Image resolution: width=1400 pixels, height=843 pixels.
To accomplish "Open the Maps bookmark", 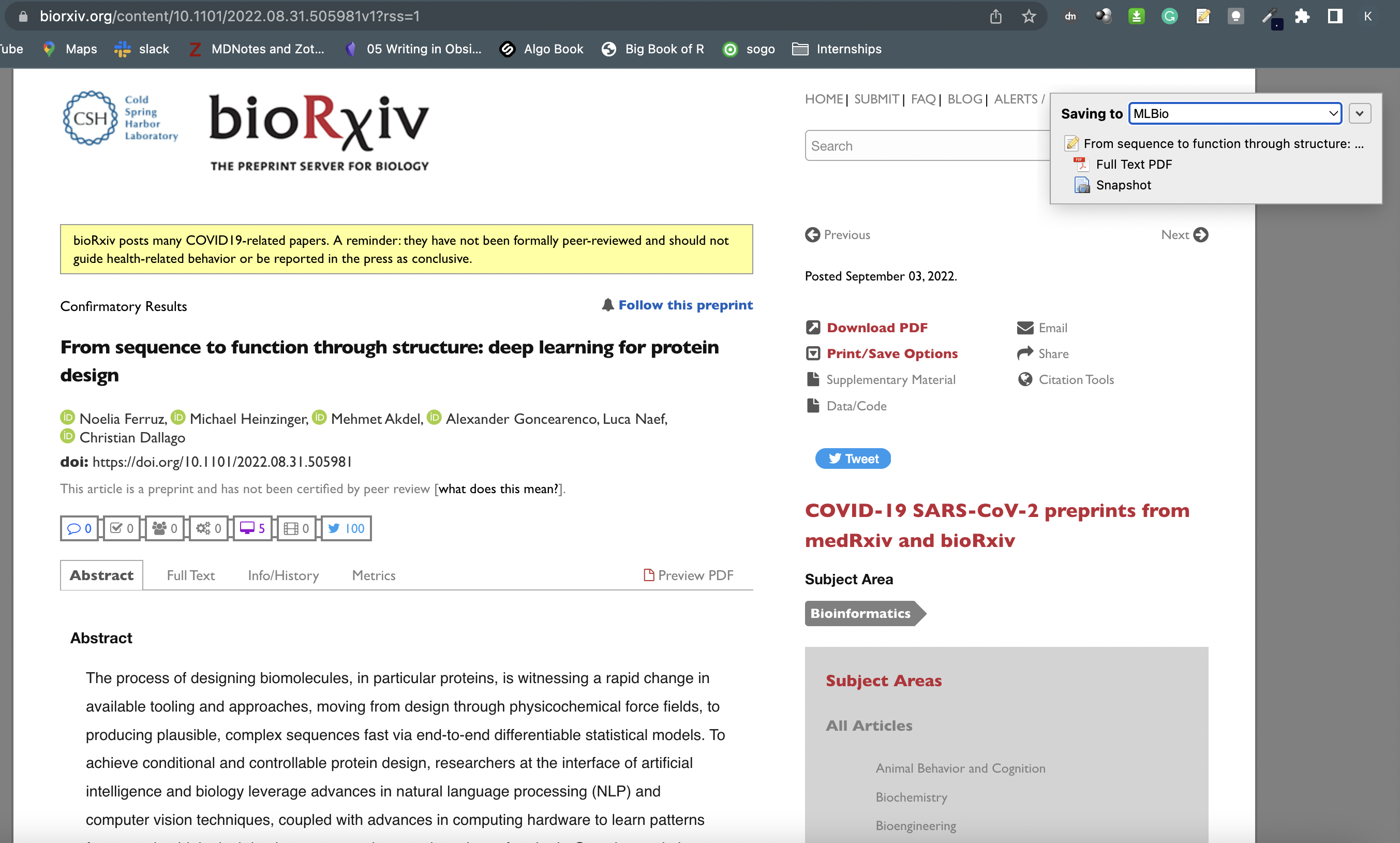I will pyautogui.click(x=70, y=49).
